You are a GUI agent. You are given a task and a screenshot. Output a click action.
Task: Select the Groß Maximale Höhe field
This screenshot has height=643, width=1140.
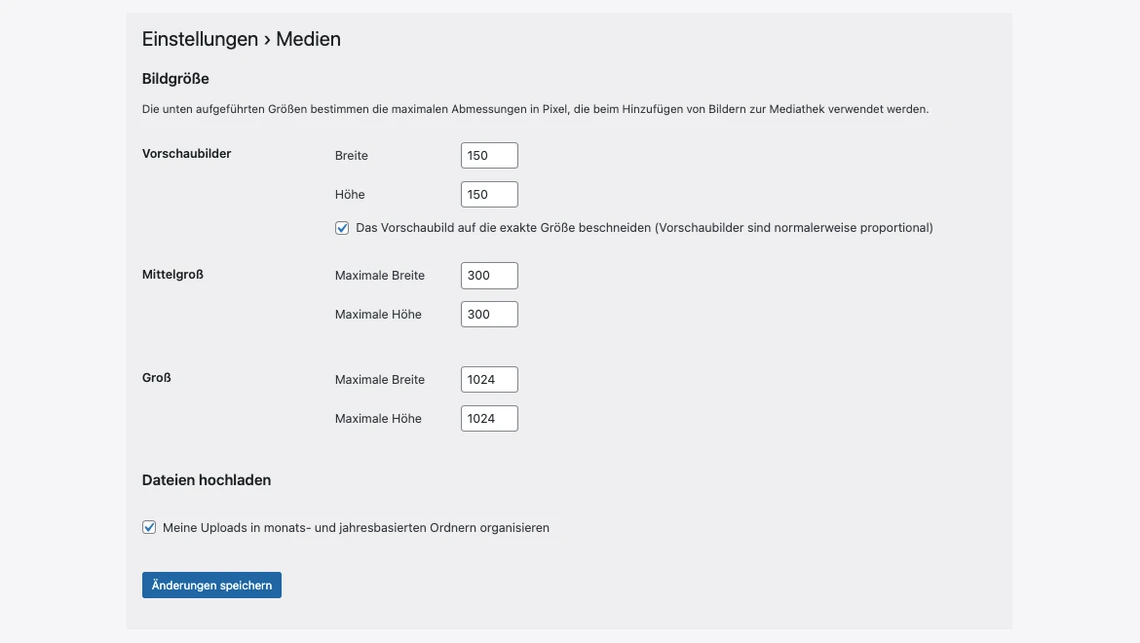click(x=489, y=418)
